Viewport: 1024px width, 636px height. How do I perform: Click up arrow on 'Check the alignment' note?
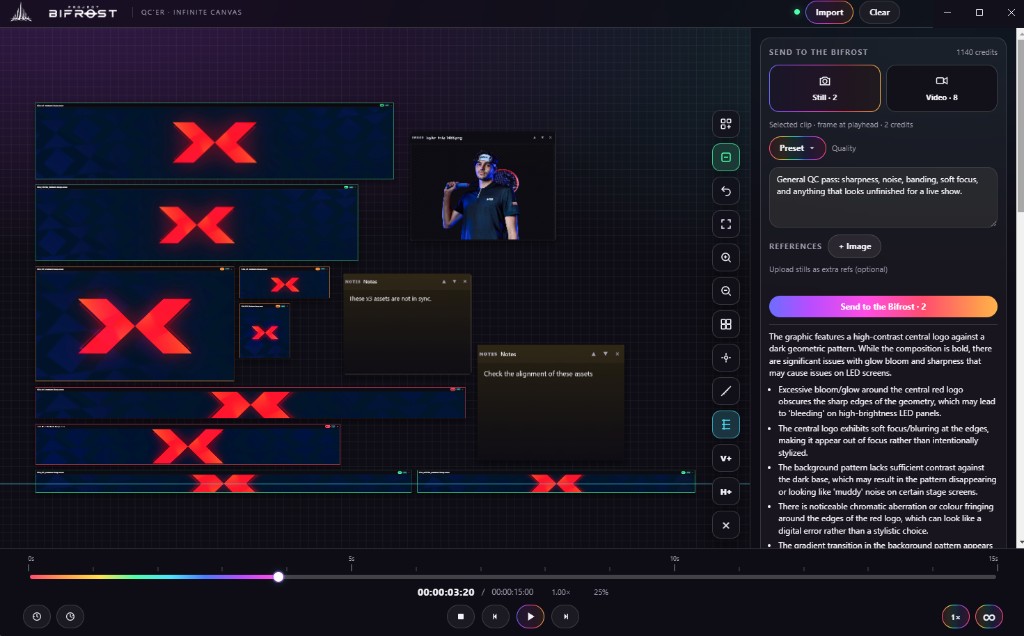pos(594,354)
